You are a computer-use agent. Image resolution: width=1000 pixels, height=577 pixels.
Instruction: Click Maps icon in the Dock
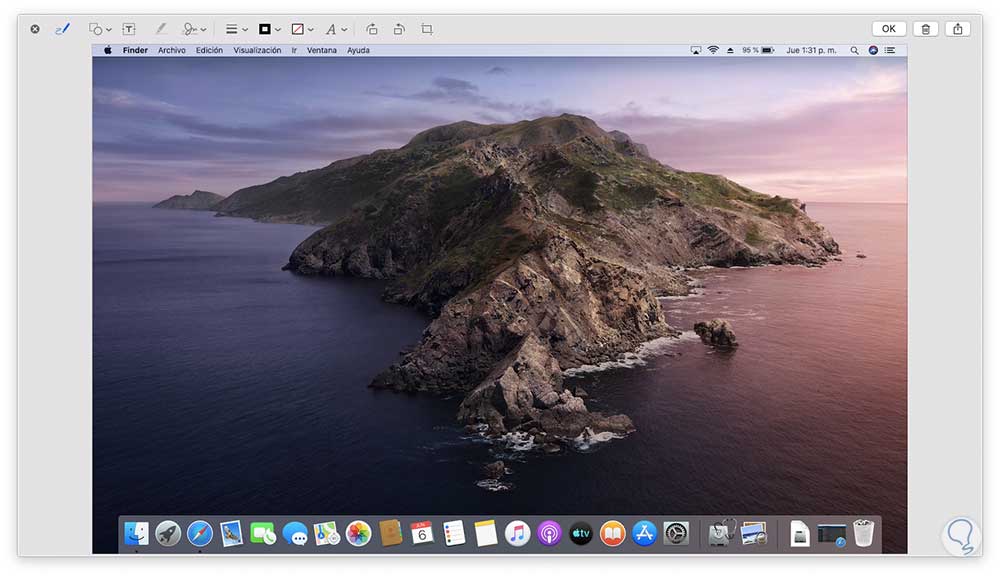327,534
